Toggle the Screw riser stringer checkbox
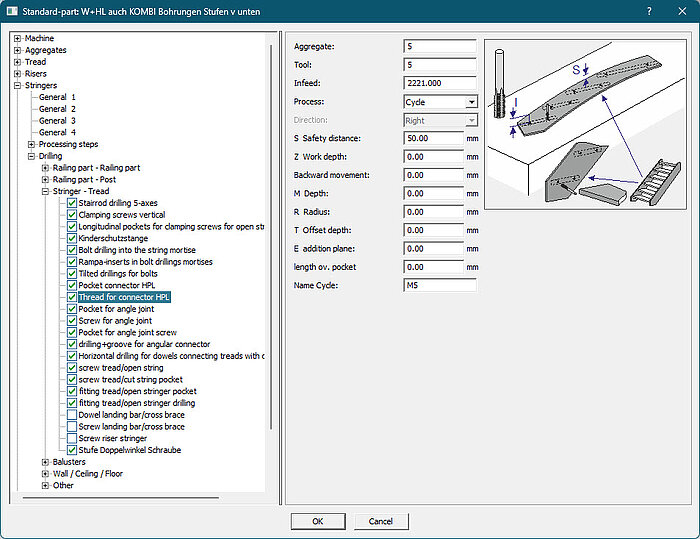Image resolution: width=700 pixels, height=539 pixels. coord(71,439)
